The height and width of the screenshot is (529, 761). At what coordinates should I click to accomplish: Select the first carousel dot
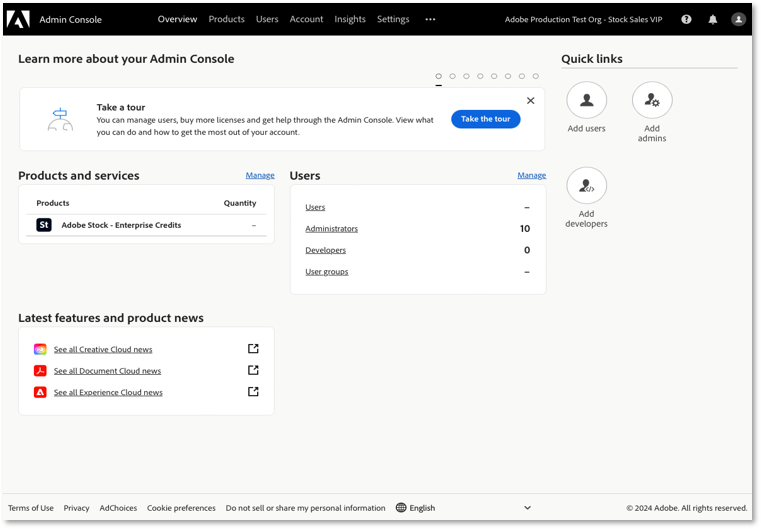click(439, 76)
